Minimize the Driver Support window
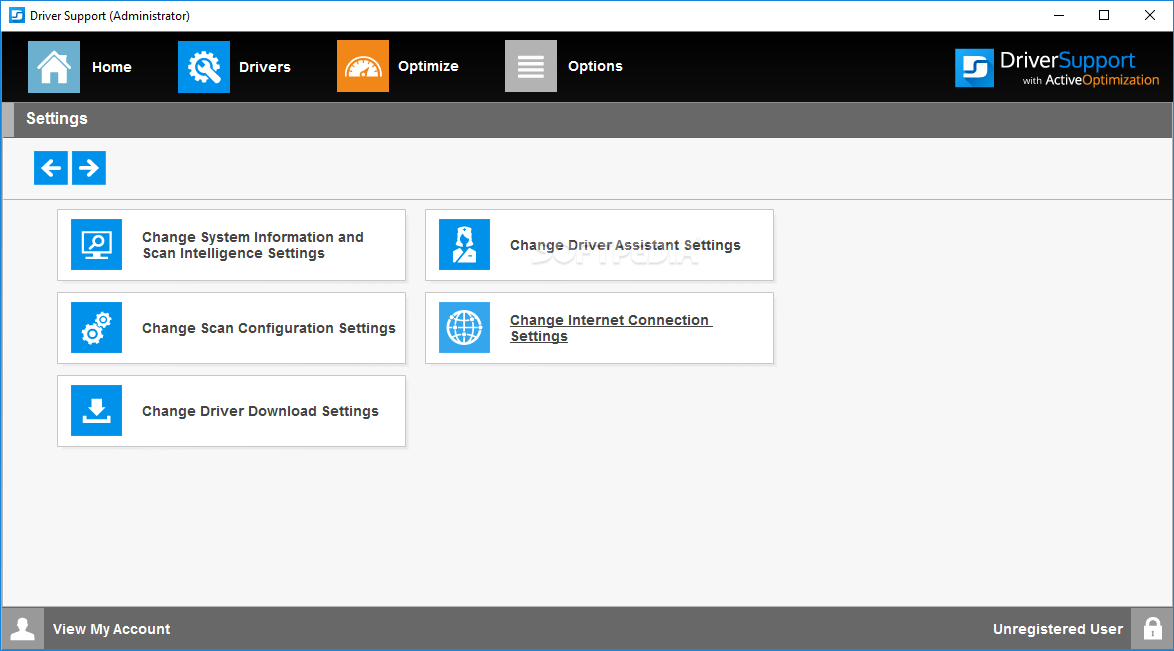The height and width of the screenshot is (651, 1174). (1059, 15)
